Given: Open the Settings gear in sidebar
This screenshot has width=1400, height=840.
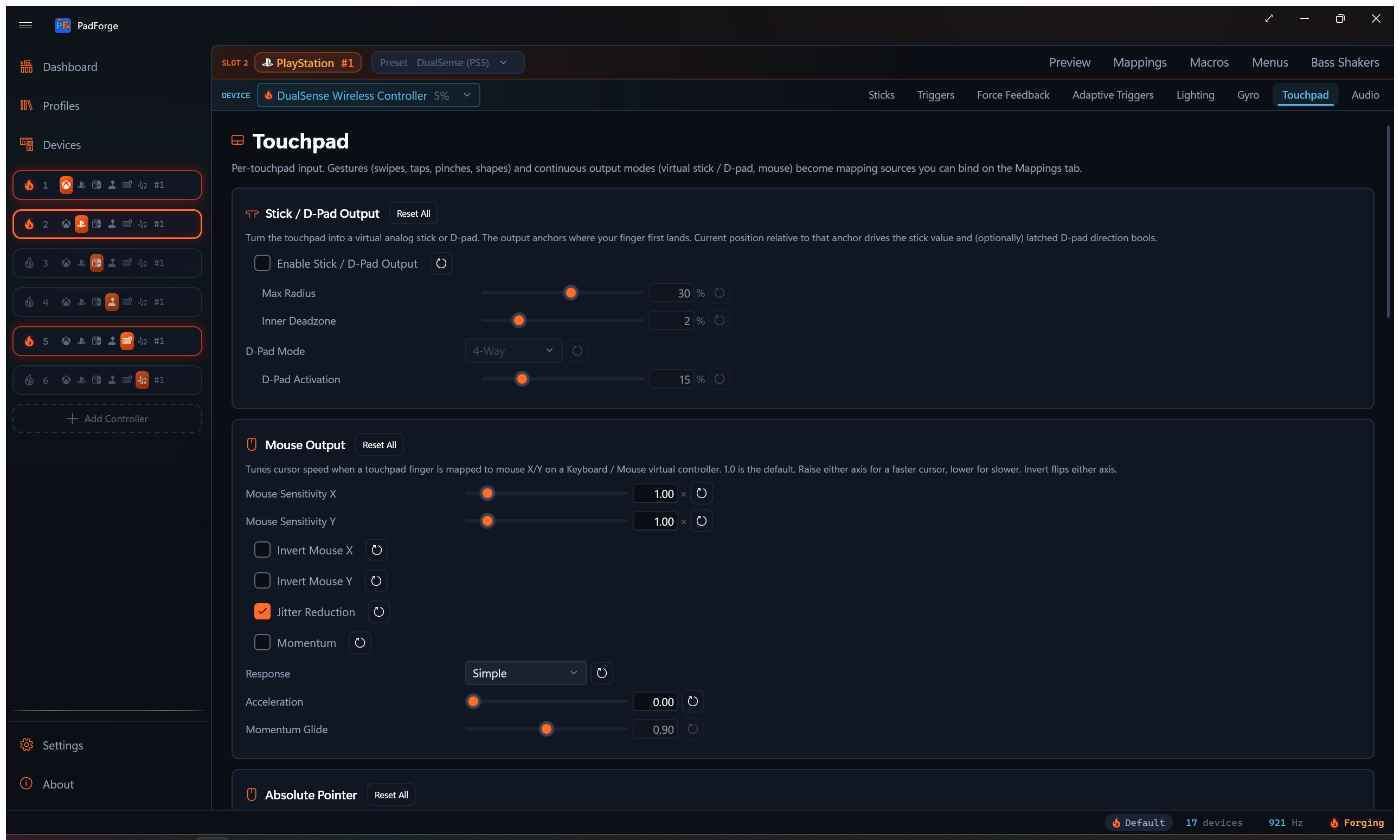Looking at the screenshot, I should (x=26, y=745).
